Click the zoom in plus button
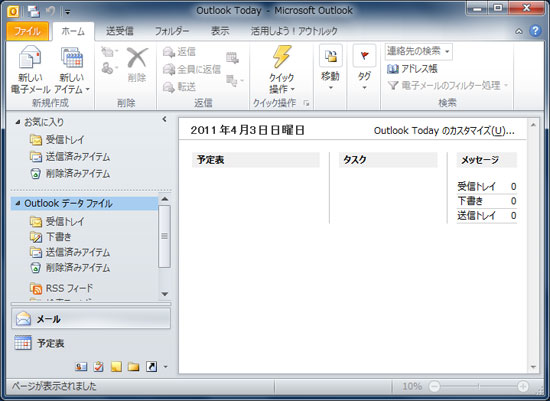Viewport: 550px width, 401px height. click(523, 387)
